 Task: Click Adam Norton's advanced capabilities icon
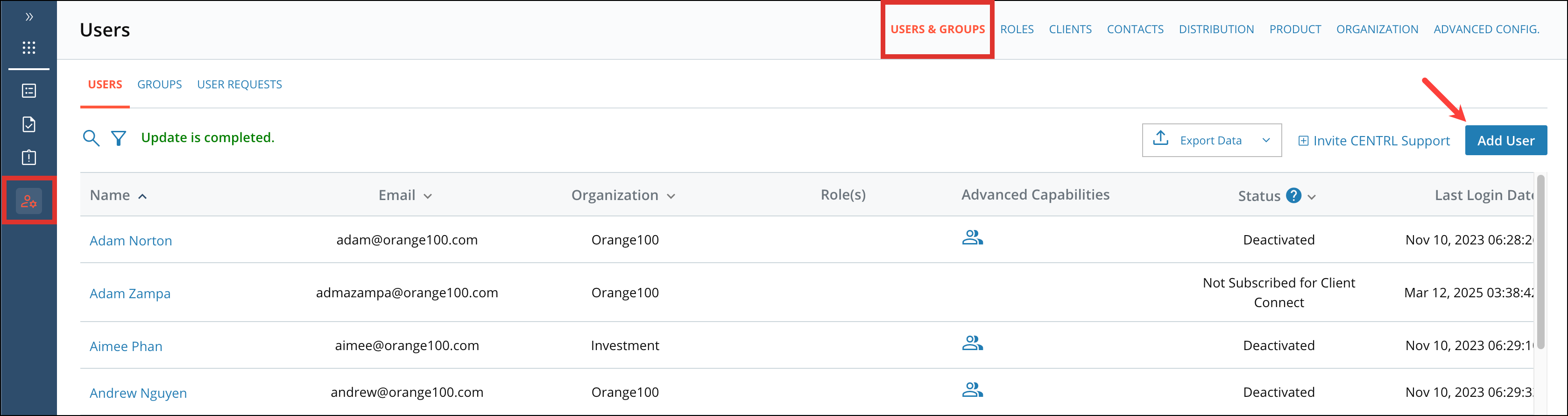click(x=972, y=237)
